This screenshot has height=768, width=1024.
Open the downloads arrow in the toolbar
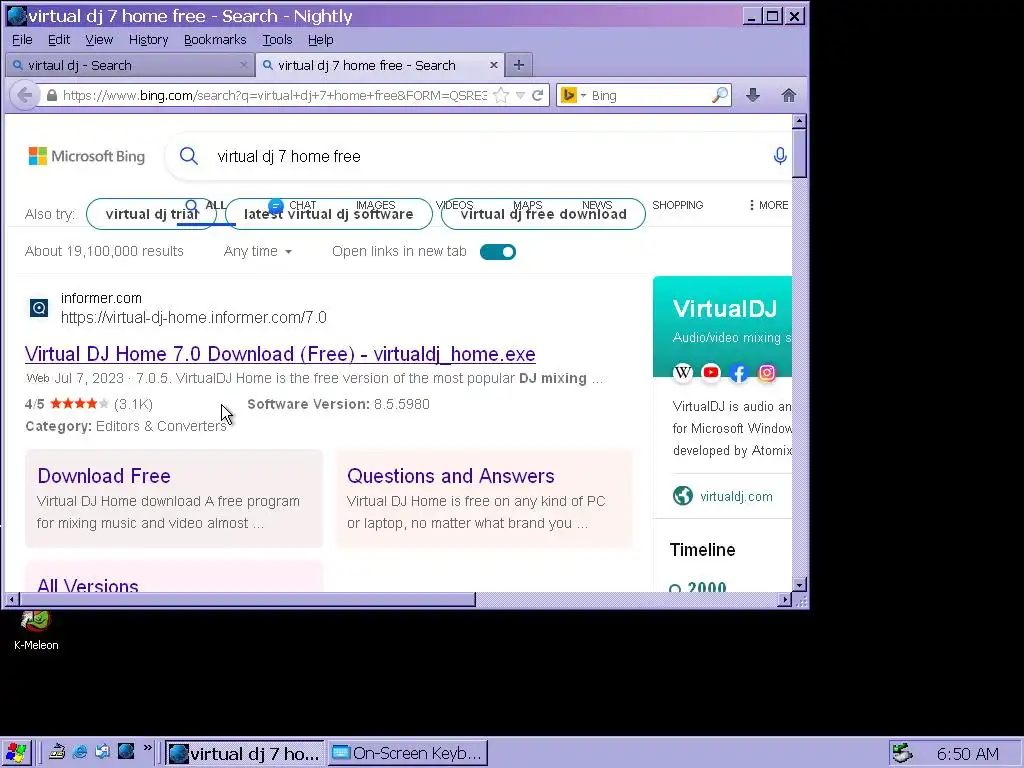pos(753,95)
